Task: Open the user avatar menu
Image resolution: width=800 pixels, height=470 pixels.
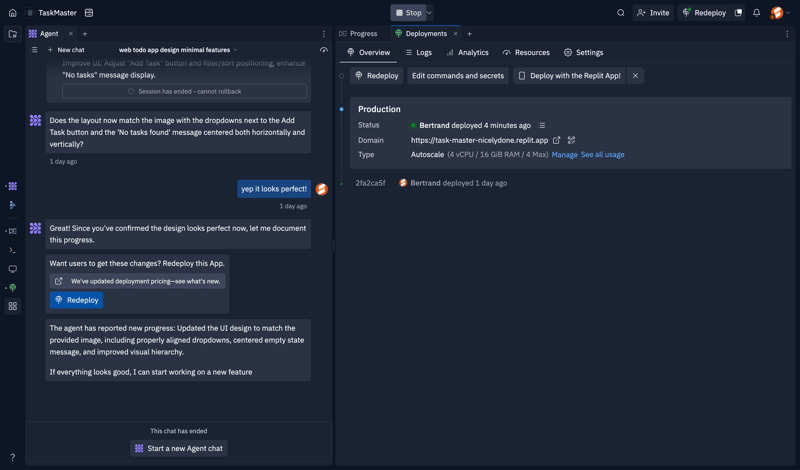Action: 777,13
